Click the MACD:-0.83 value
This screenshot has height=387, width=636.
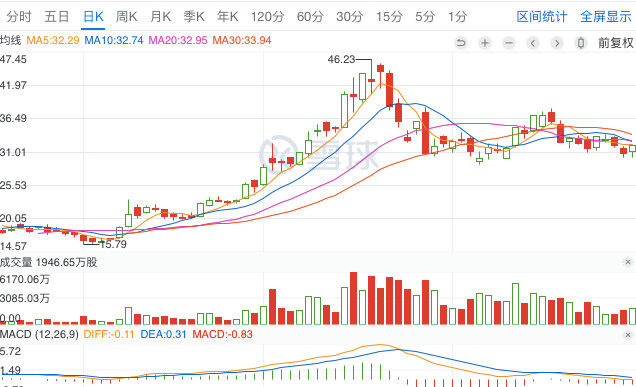(x=222, y=335)
